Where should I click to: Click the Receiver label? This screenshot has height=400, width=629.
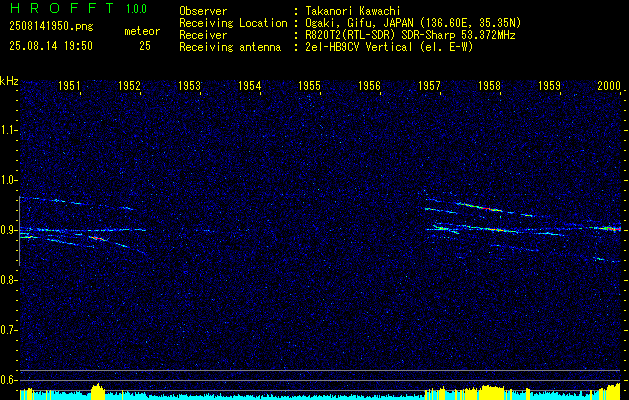(203, 35)
